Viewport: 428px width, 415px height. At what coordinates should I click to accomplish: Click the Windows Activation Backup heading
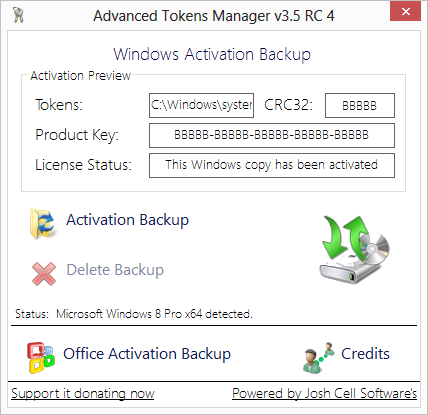[212, 54]
